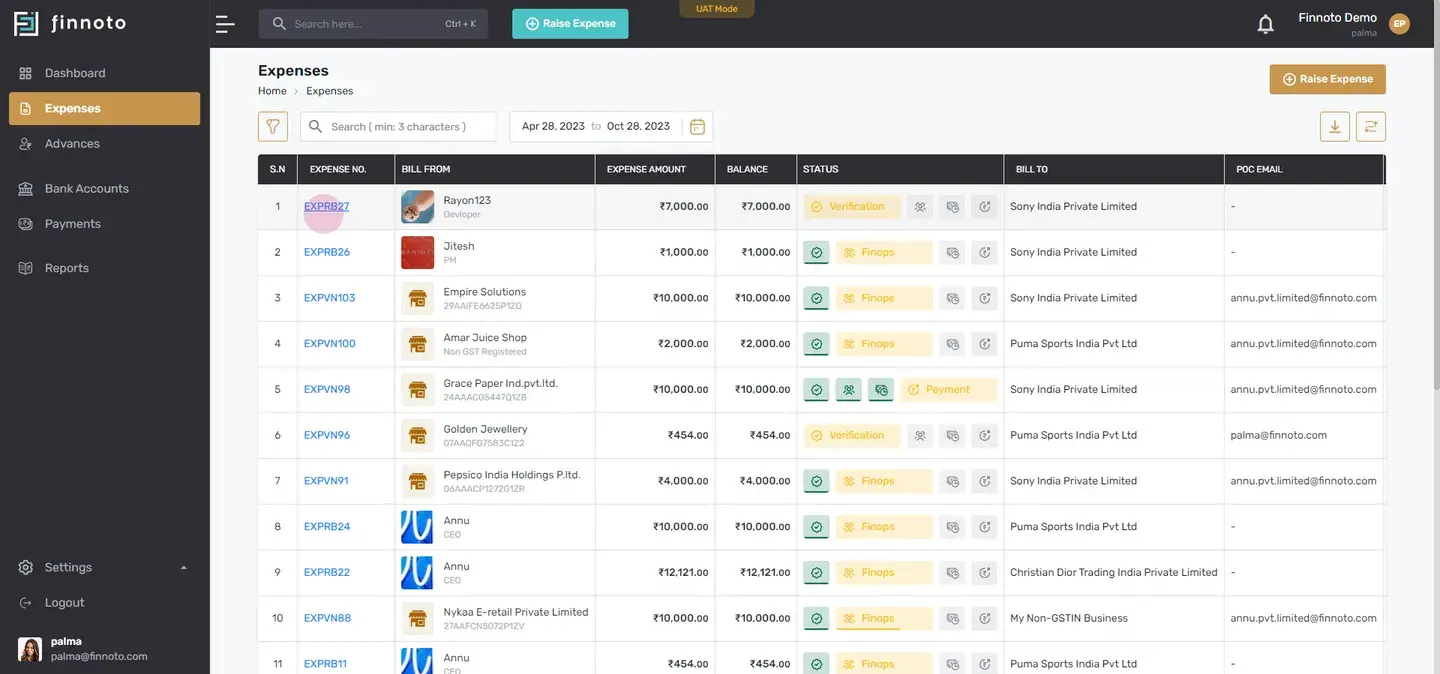The width and height of the screenshot is (1440, 674).
Task: Open Payments in the sidebar
Action: coord(104,224)
